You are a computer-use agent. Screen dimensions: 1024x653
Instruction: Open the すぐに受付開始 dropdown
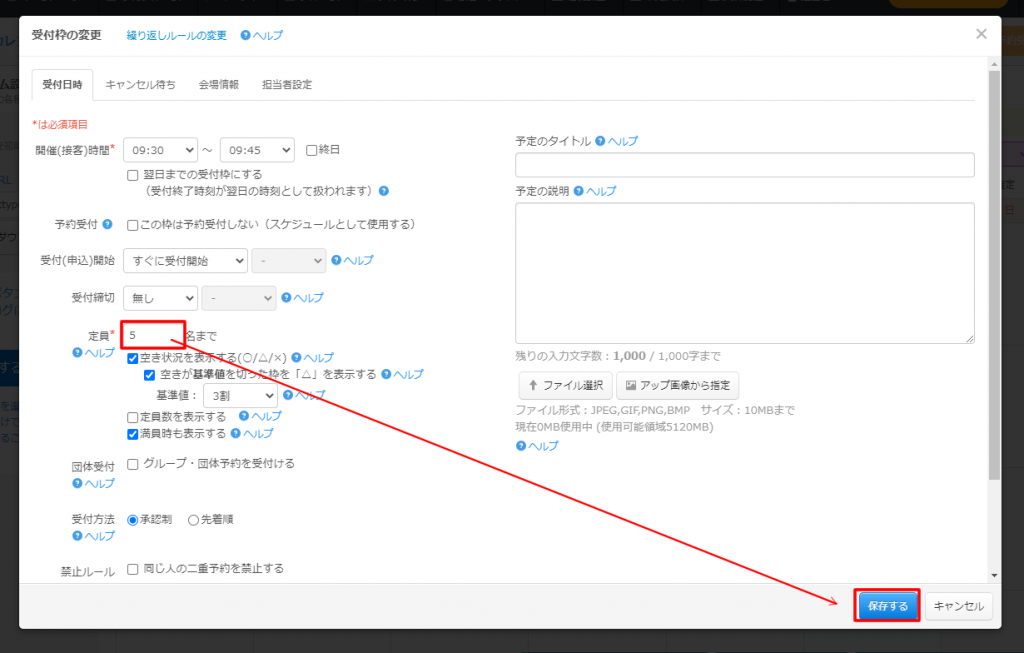(x=185, y=261)
